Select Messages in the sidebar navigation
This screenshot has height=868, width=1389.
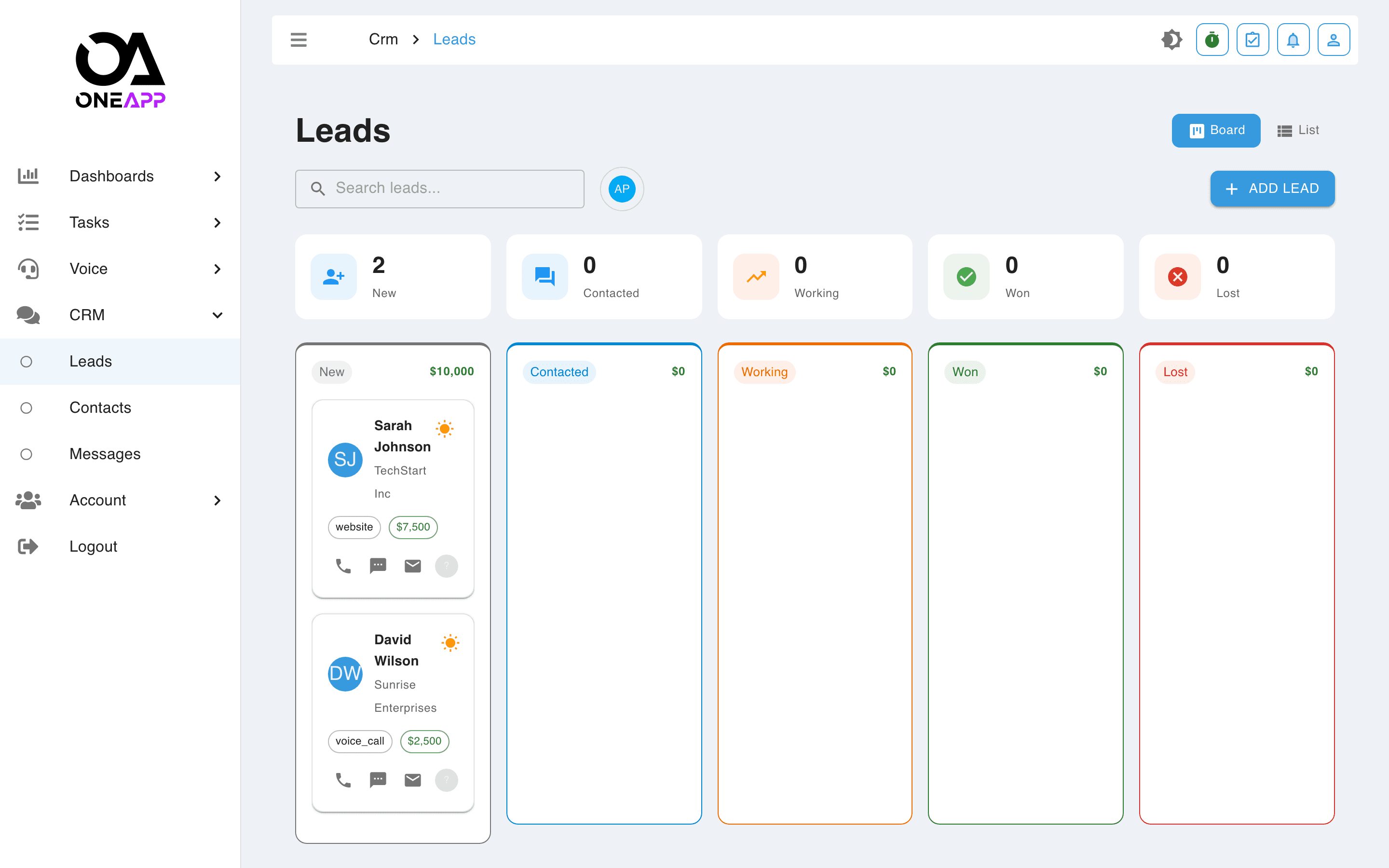point(105,453)
